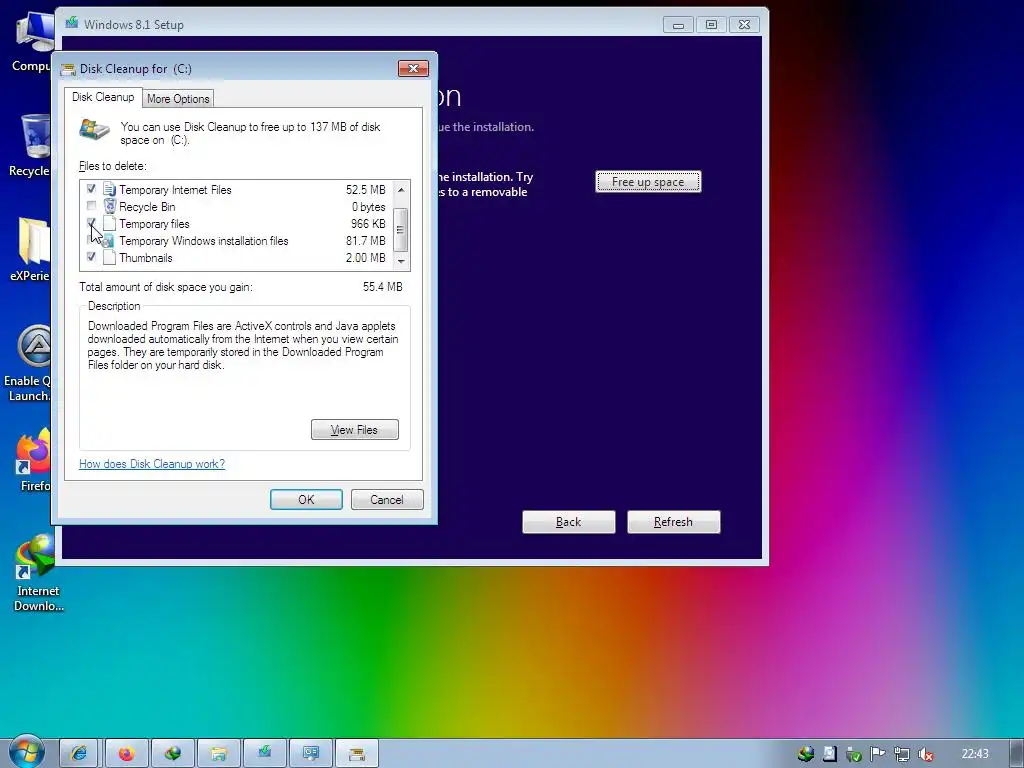The image size is (1024, 768).
Task: Switch to Windows 8.1 Setup taskbar button
Action: (264, 754)
